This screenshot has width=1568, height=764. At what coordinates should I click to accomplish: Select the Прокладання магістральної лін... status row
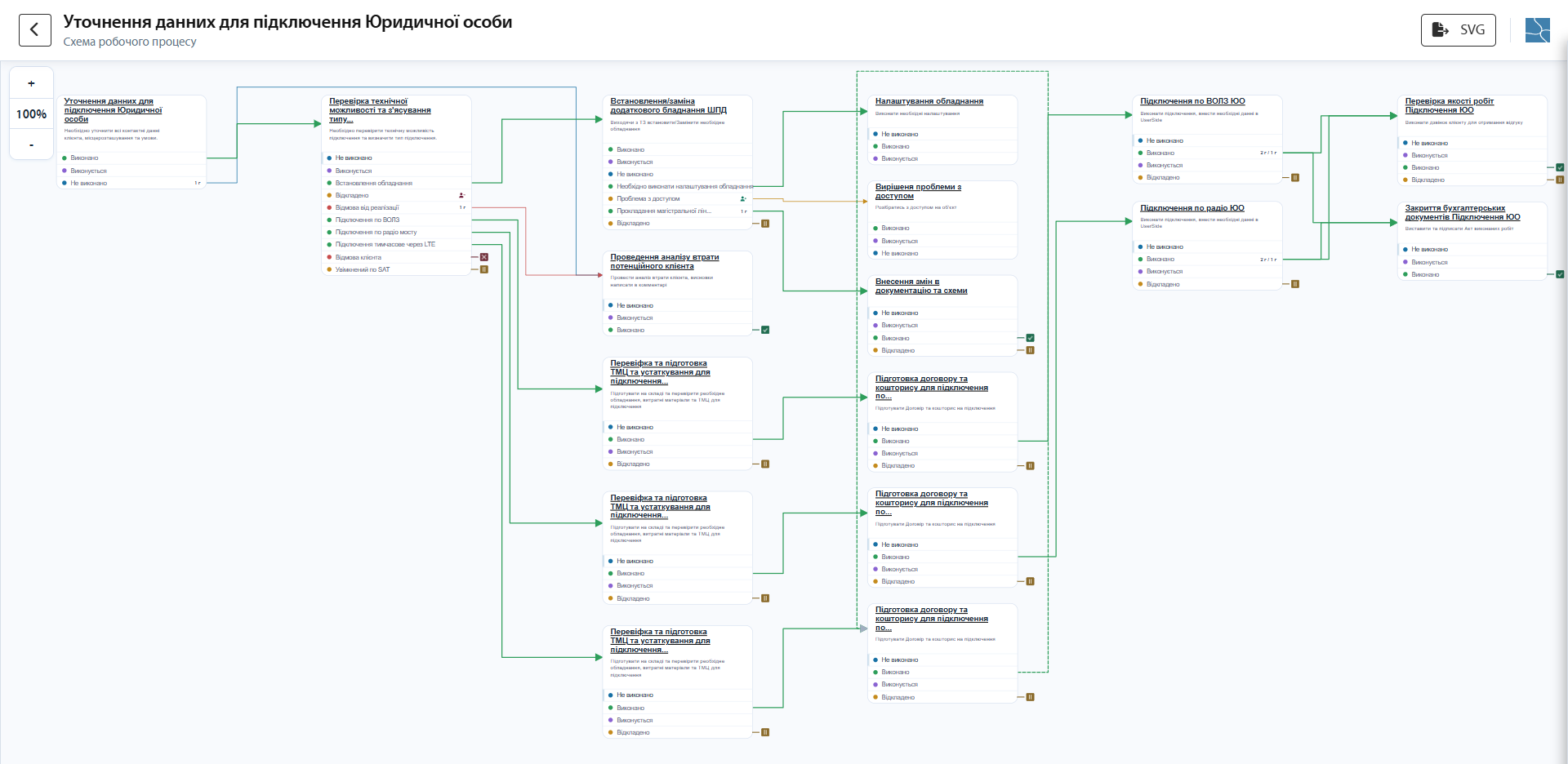678,211
